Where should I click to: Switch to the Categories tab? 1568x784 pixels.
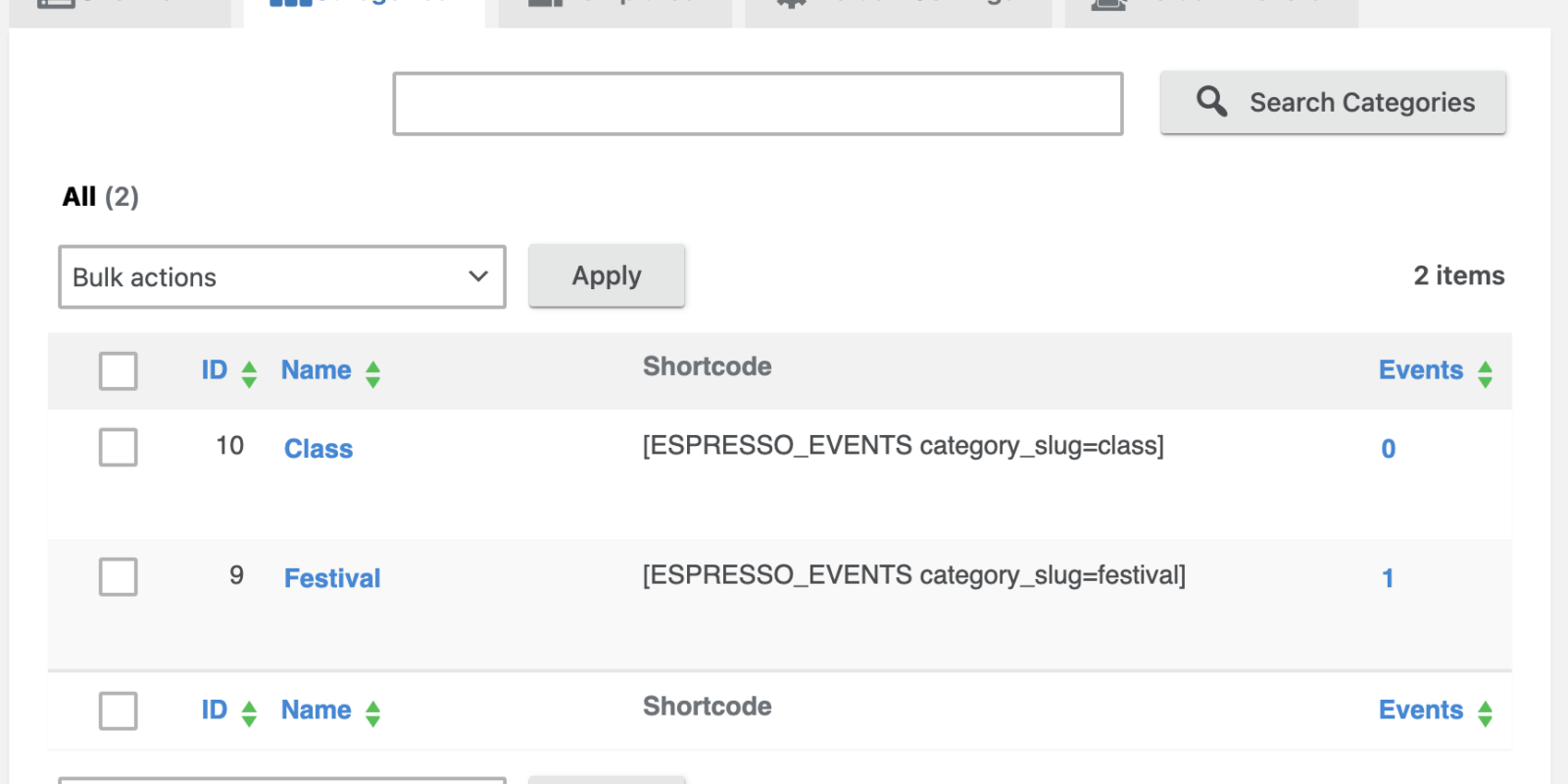363,5
